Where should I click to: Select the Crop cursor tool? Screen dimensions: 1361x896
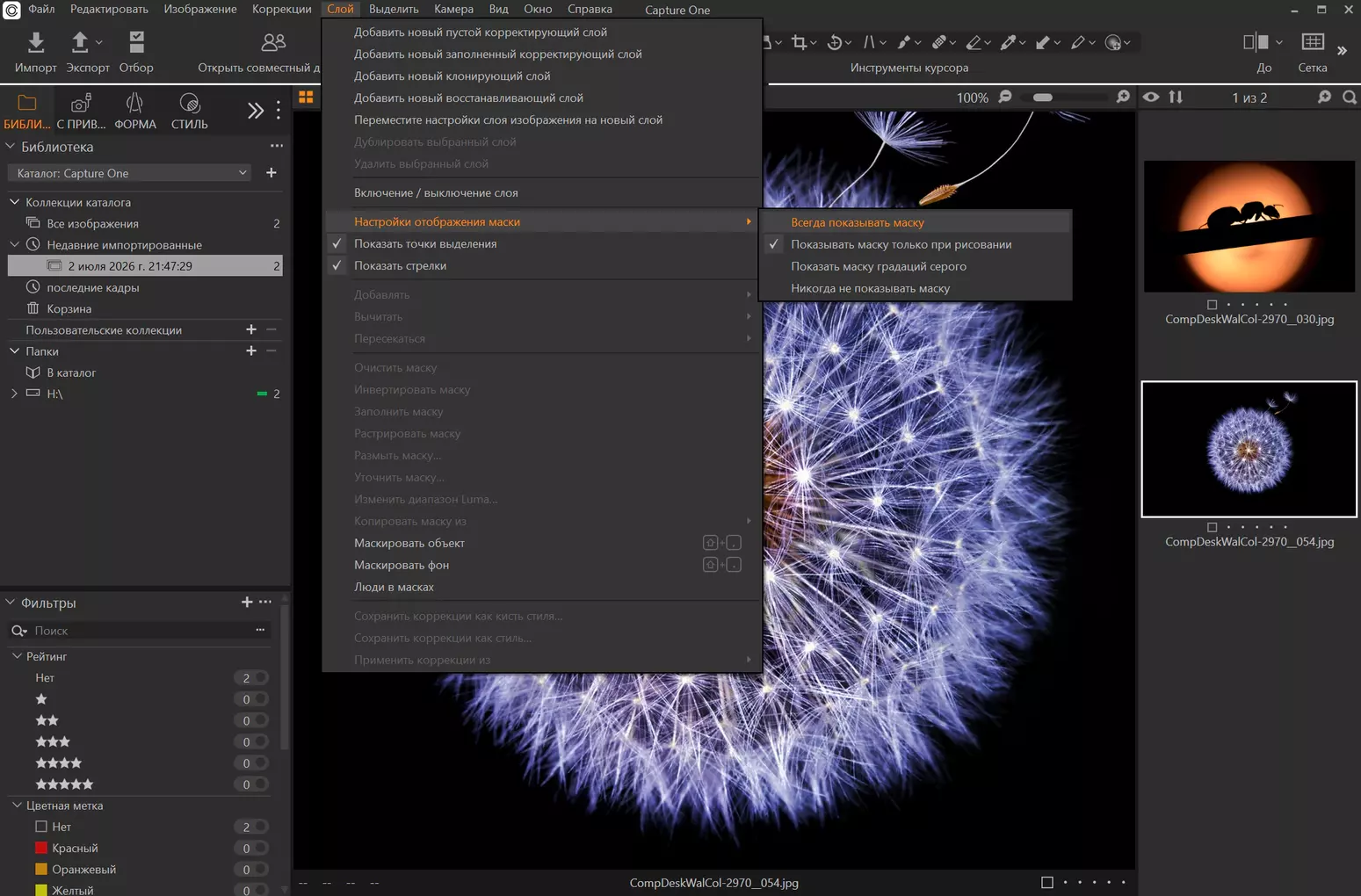click(799, 42)
